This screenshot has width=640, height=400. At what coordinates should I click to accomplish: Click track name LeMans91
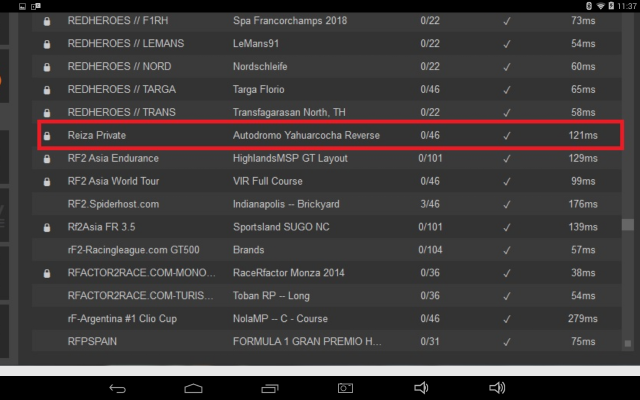[256, 43]
